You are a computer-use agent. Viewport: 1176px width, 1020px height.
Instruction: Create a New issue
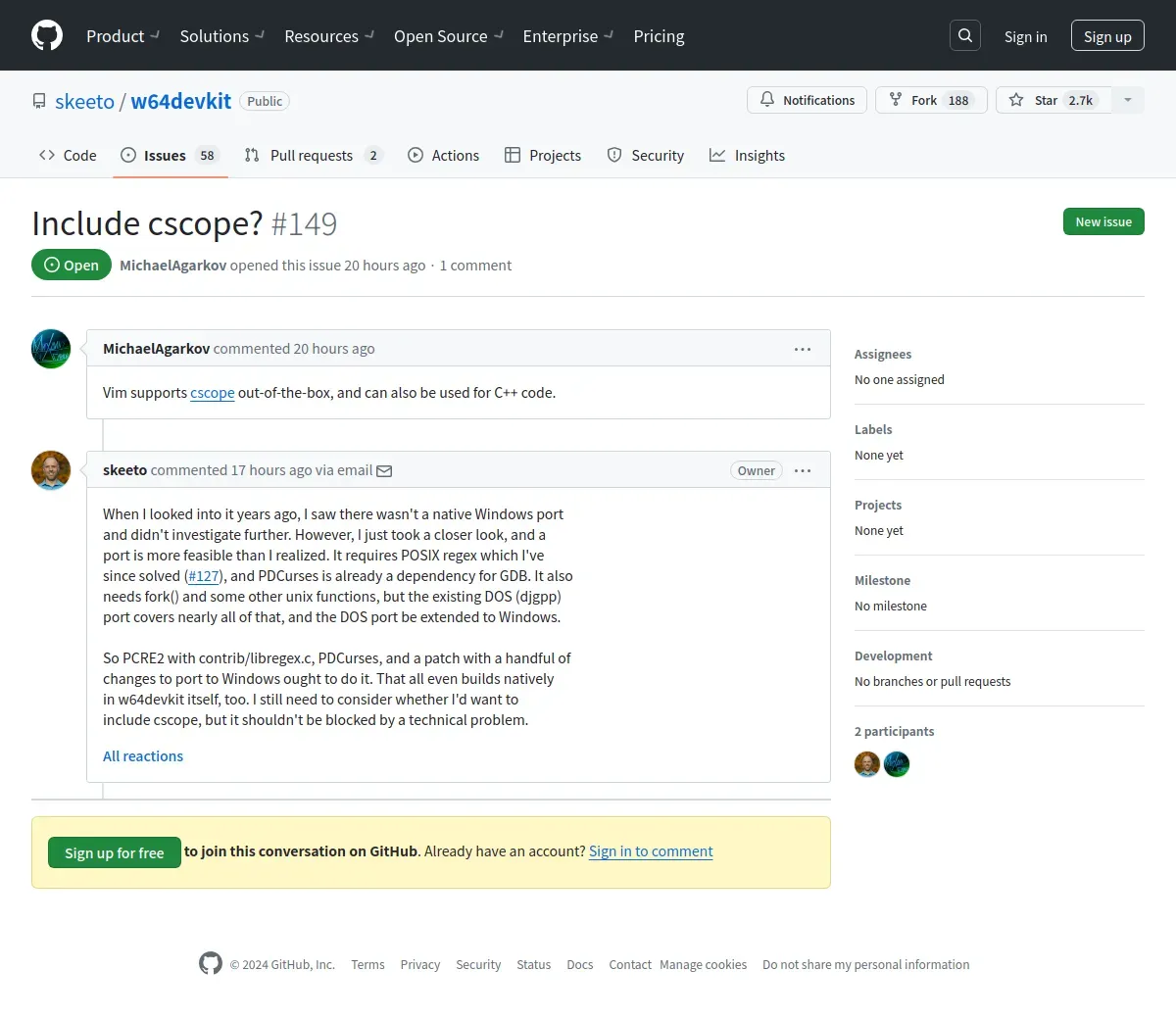(1103, 221)
